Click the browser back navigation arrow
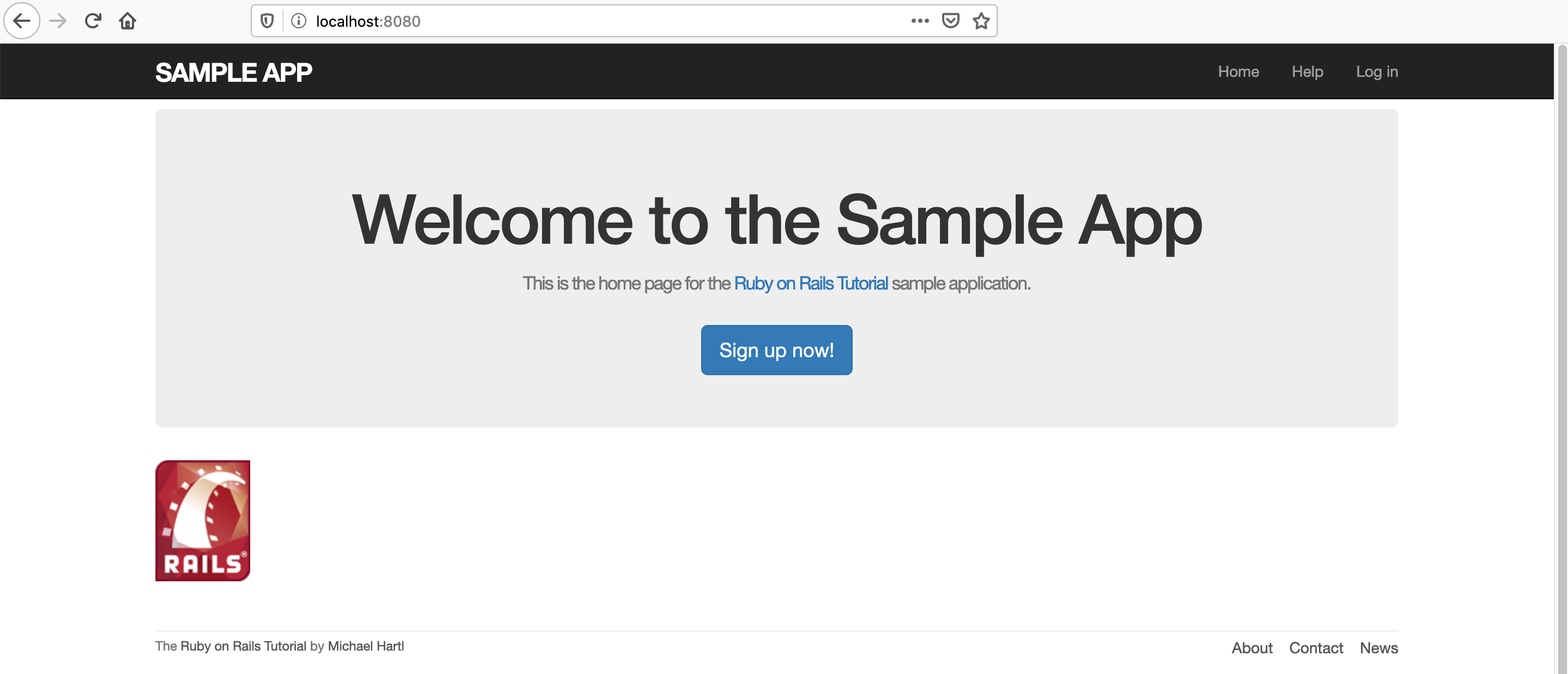The width and height of the screenshot is (1568, 674). 23,20
